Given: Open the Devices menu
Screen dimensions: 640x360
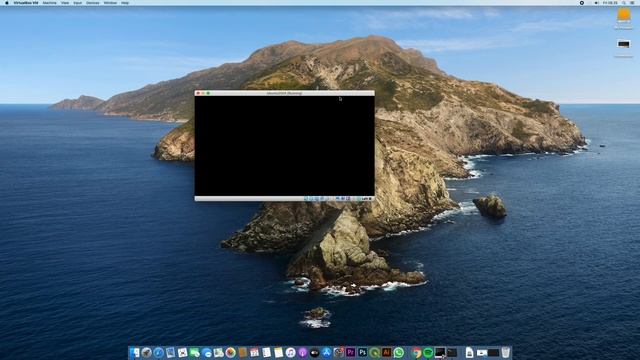Looking at the screenshot, I should click(x=93, y=3).
